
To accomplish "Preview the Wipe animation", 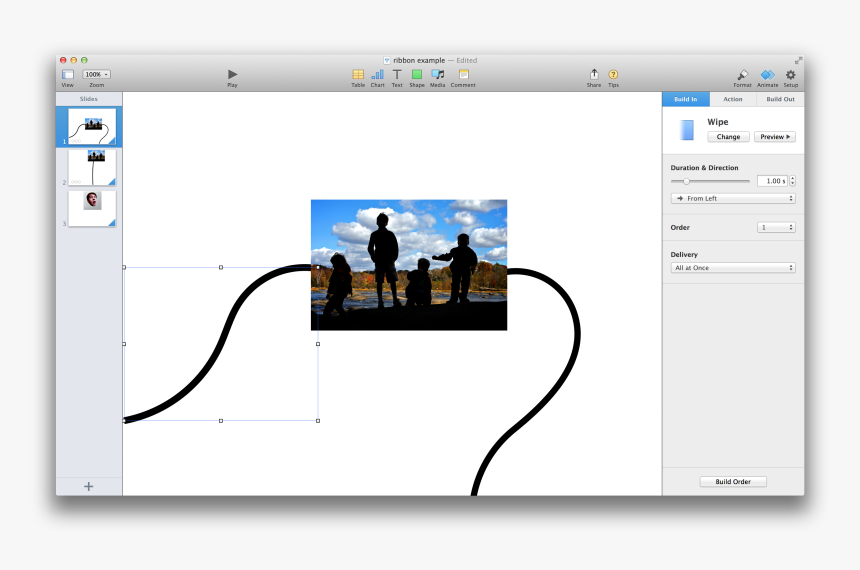I will 774,137.
